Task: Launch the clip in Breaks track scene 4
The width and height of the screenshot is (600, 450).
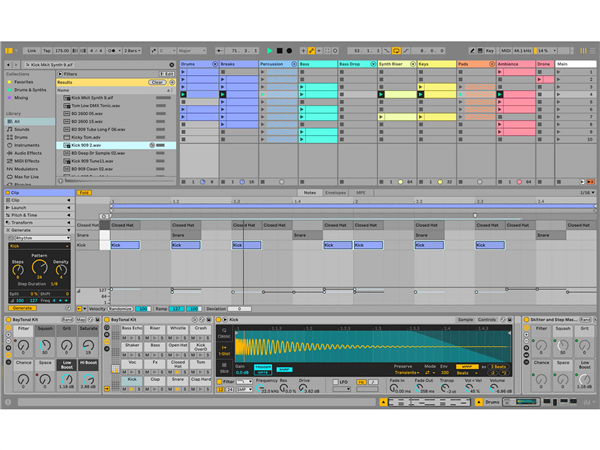Action: [x=224, y=95]
